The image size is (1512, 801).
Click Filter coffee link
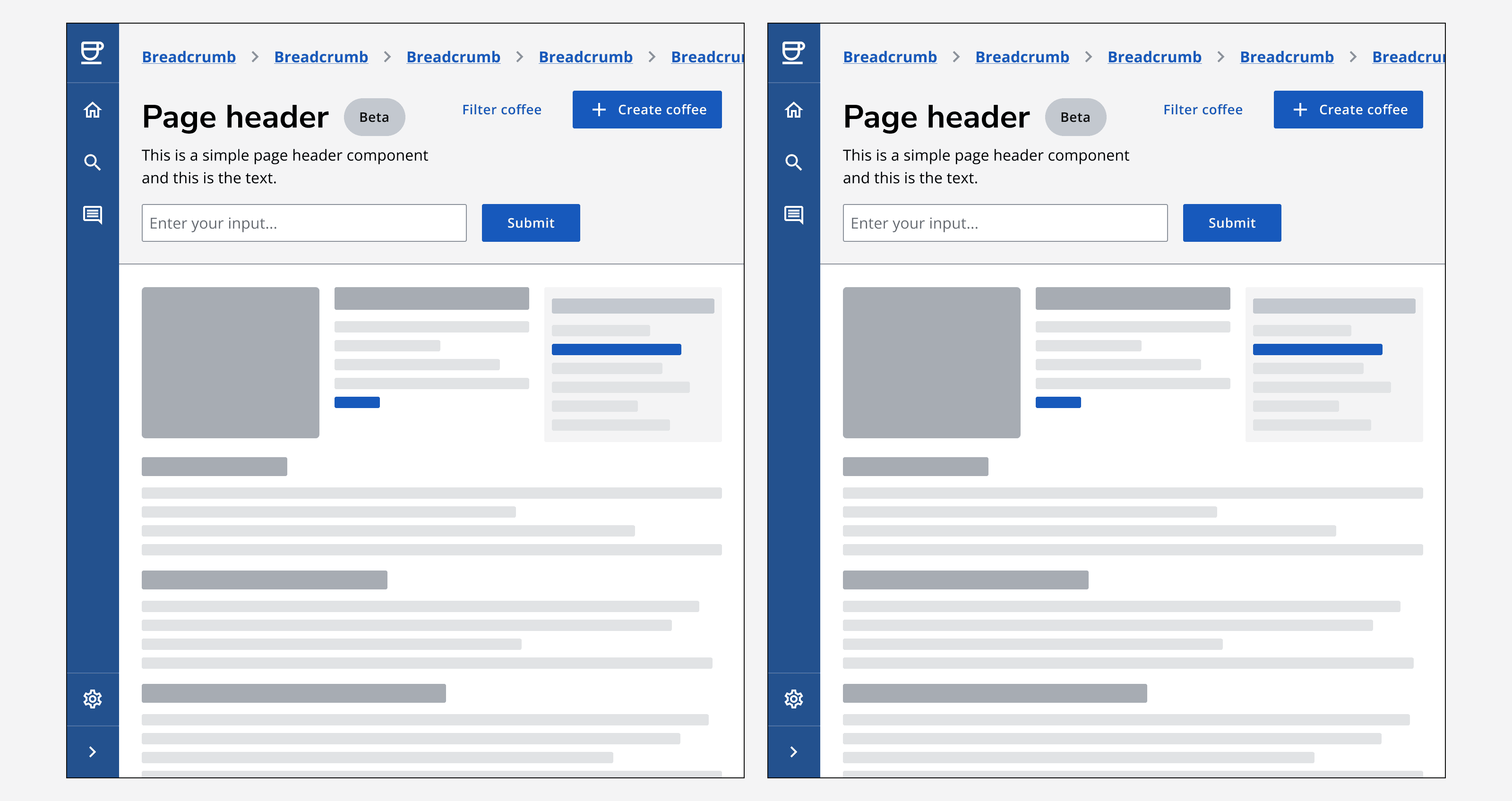coord(500,109)
